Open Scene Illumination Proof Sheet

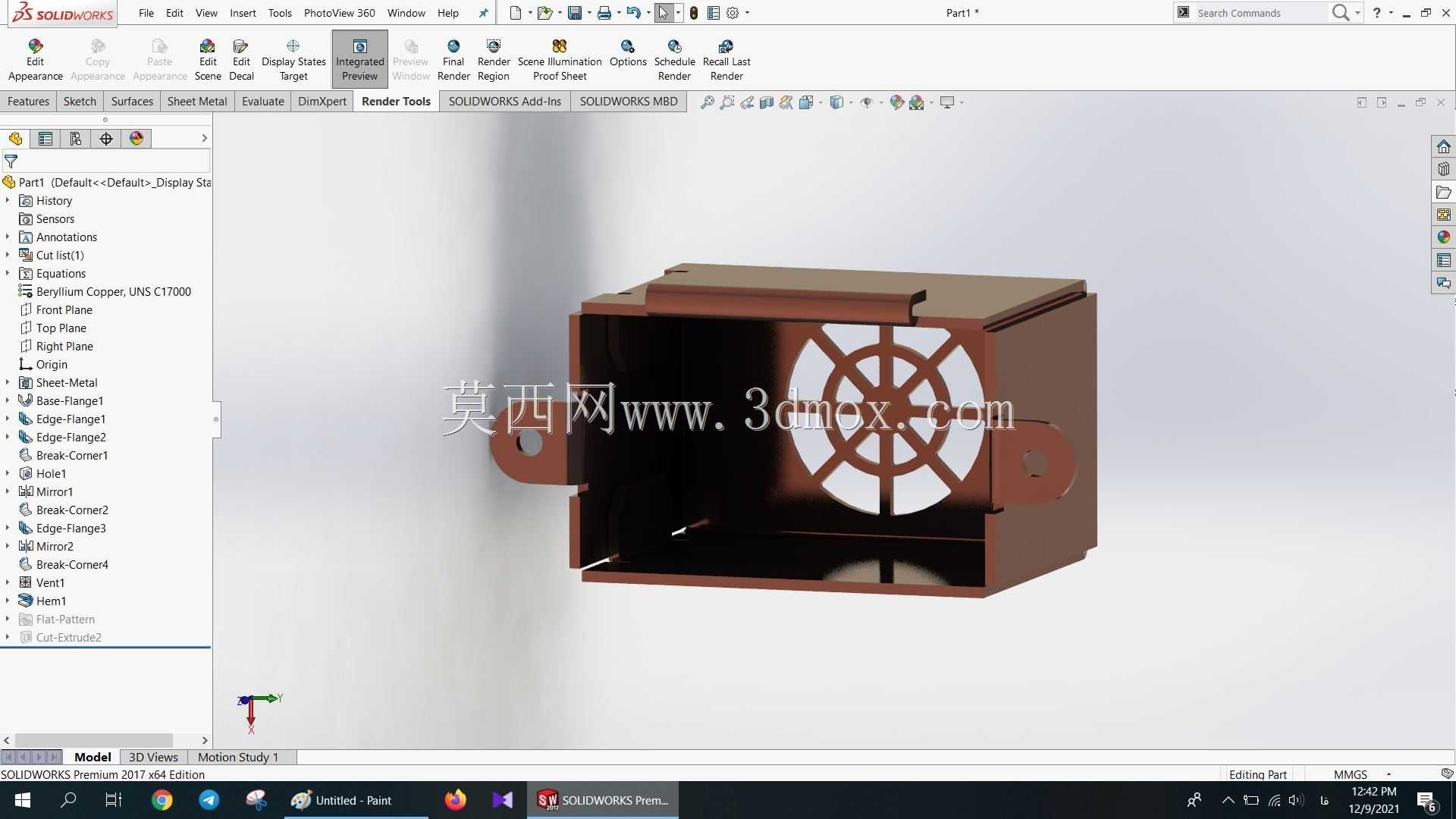560,59
